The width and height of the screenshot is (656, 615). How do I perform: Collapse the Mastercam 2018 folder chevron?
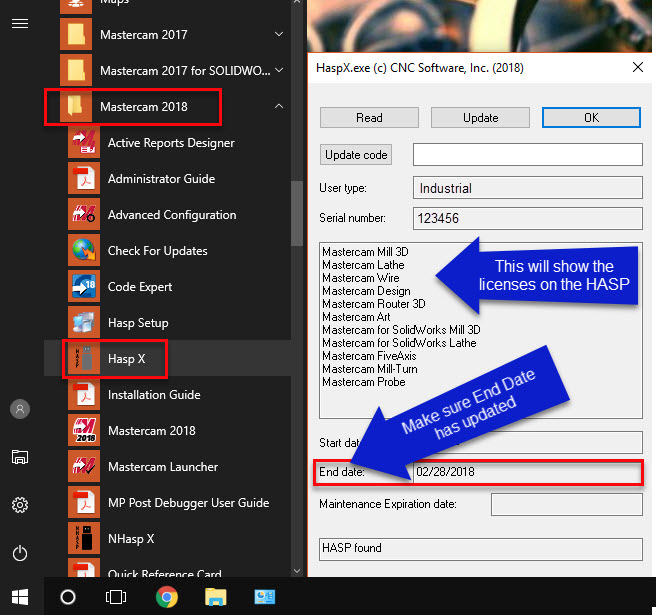pos(279,106)
